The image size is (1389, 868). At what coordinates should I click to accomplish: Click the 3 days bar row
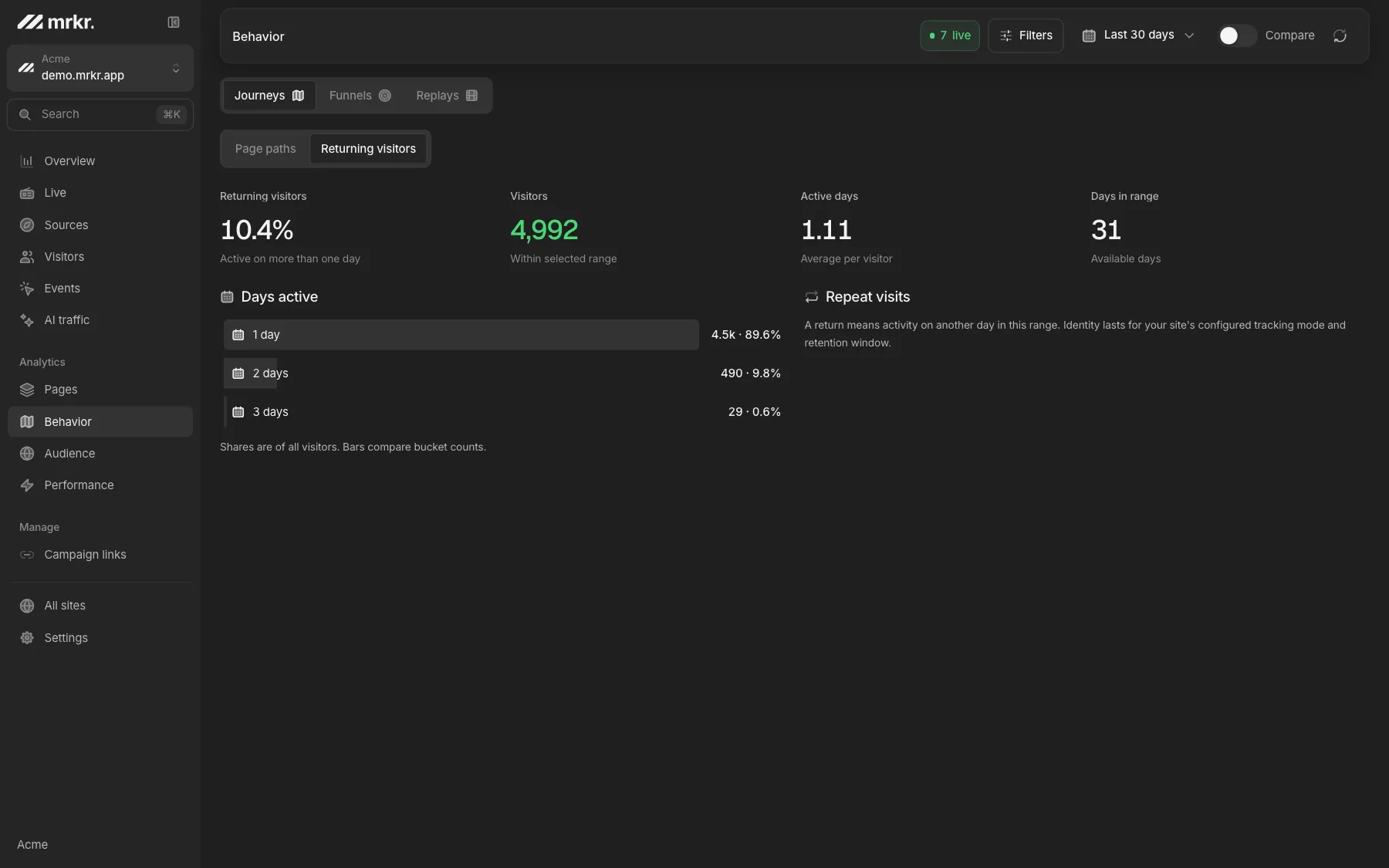coord(502,412)
